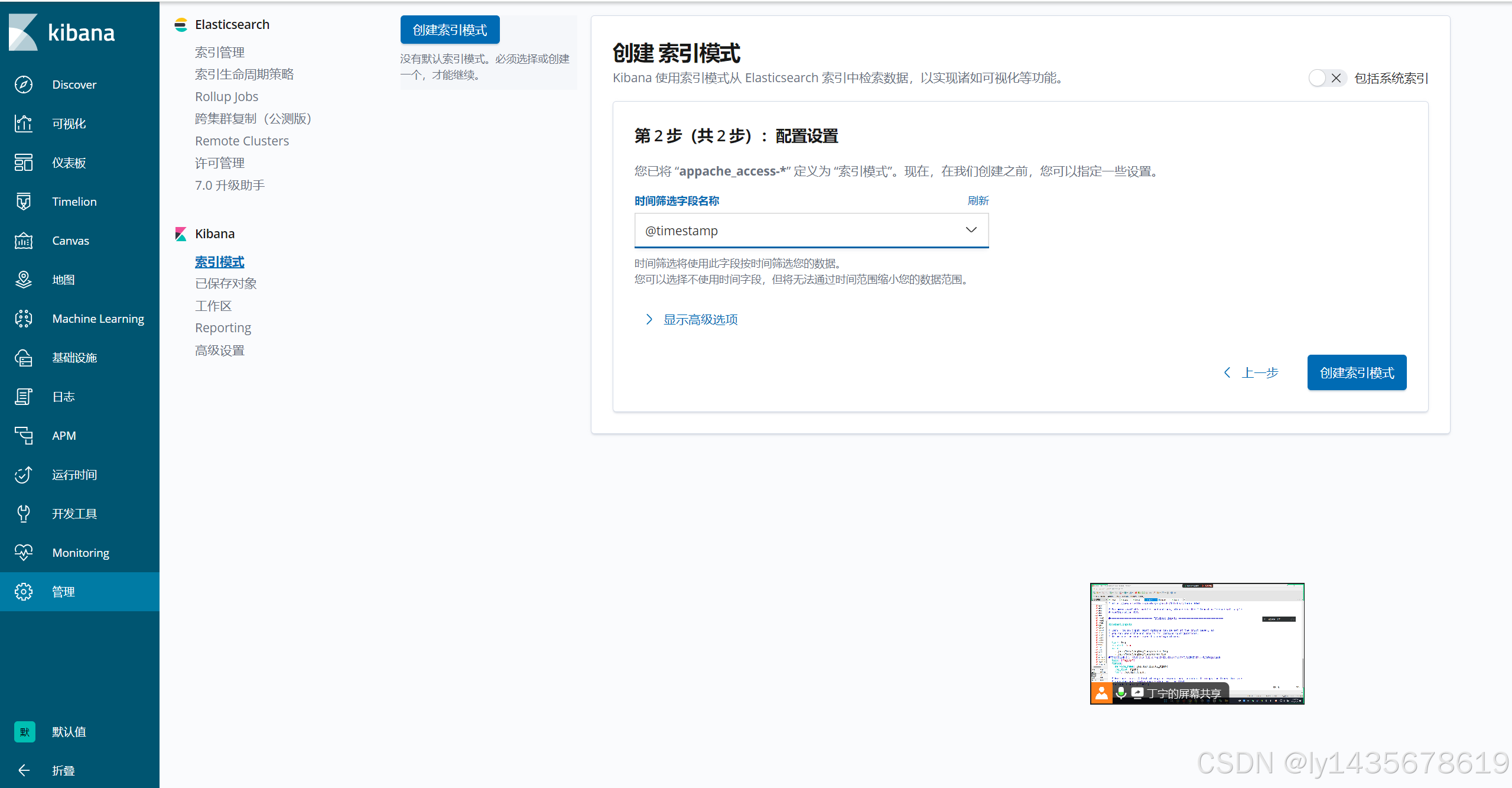Open Discover compass icon in sidebar
This screenshot has width=1512, height=788.
click(x=24, y=85)
